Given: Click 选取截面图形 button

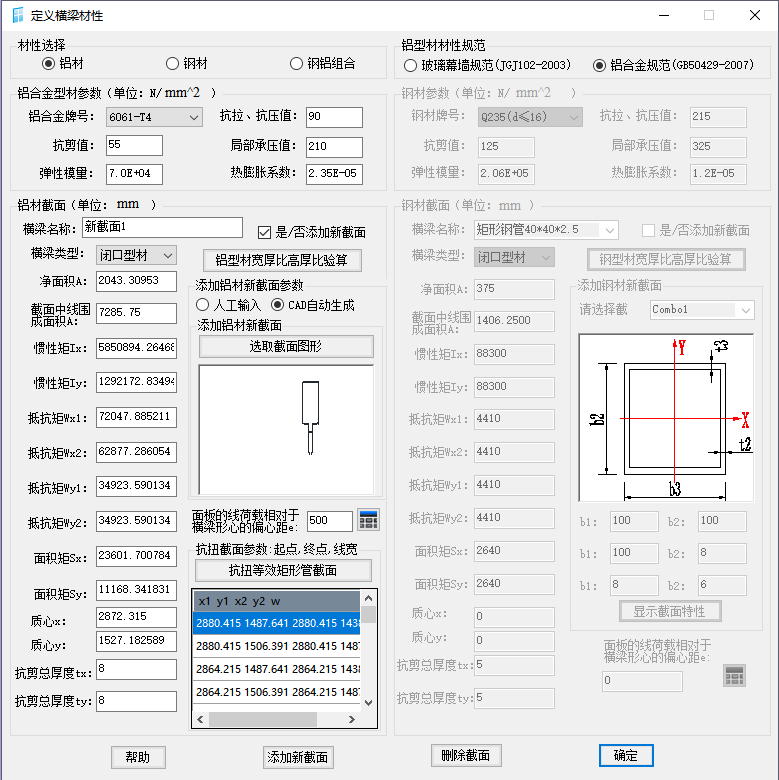Looking at the screenshot, I should [286, 346].
